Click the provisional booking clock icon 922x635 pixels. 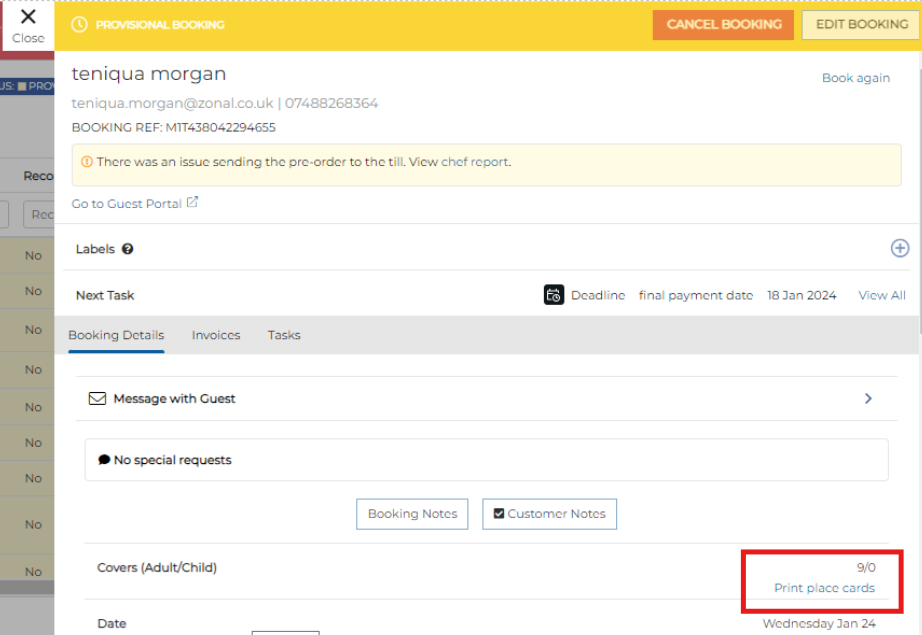tap(80, 25)
